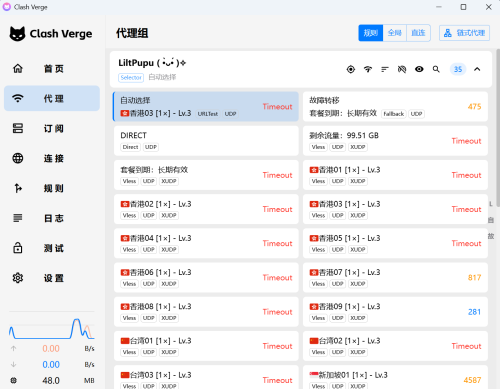Click the 35 node count badge

[x=458, y=69]
